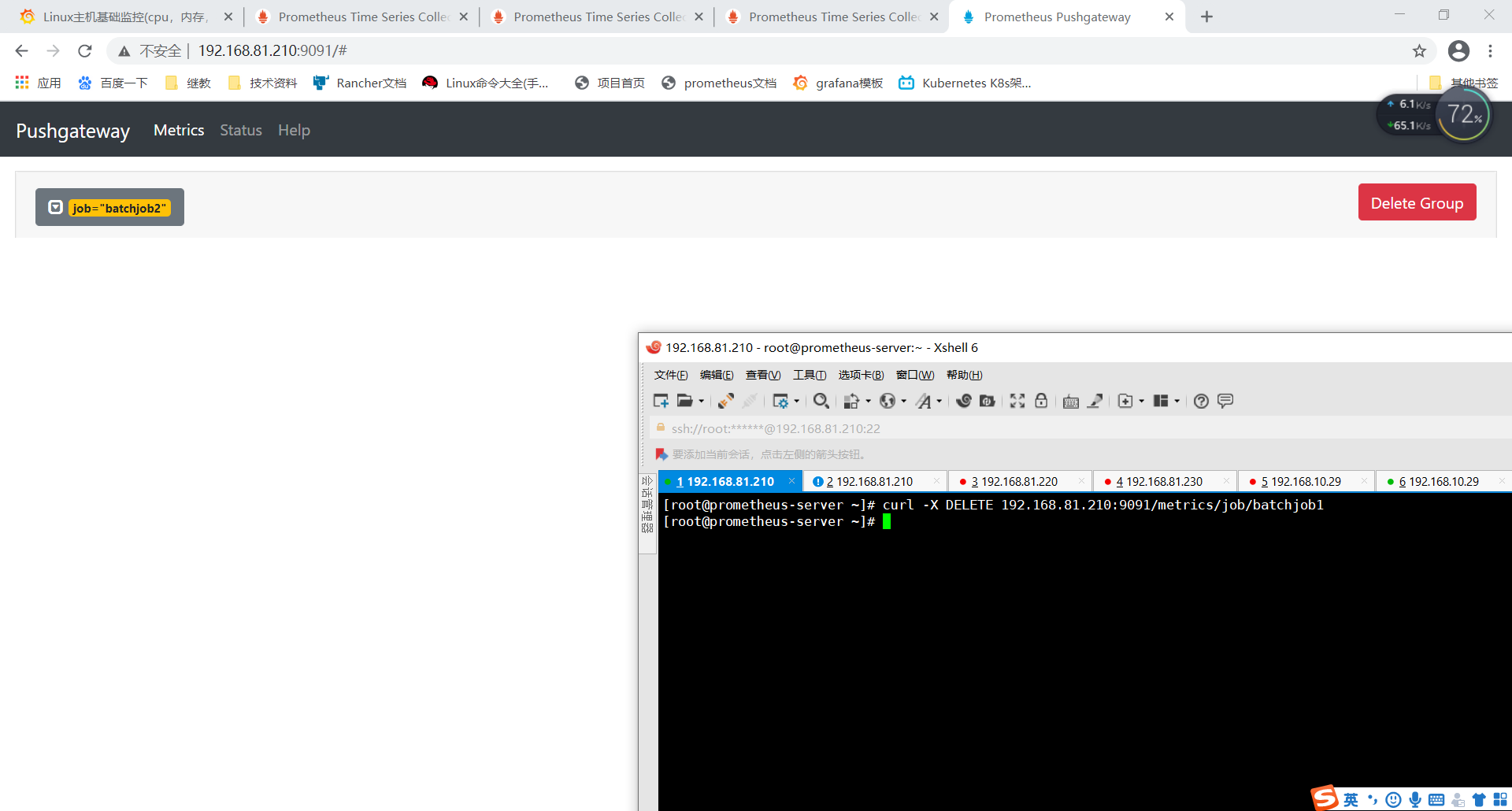The image size is (1512, 811).
Task: Create a new session in Xshell
Action: pyautogui.click(x=661, y=401)
